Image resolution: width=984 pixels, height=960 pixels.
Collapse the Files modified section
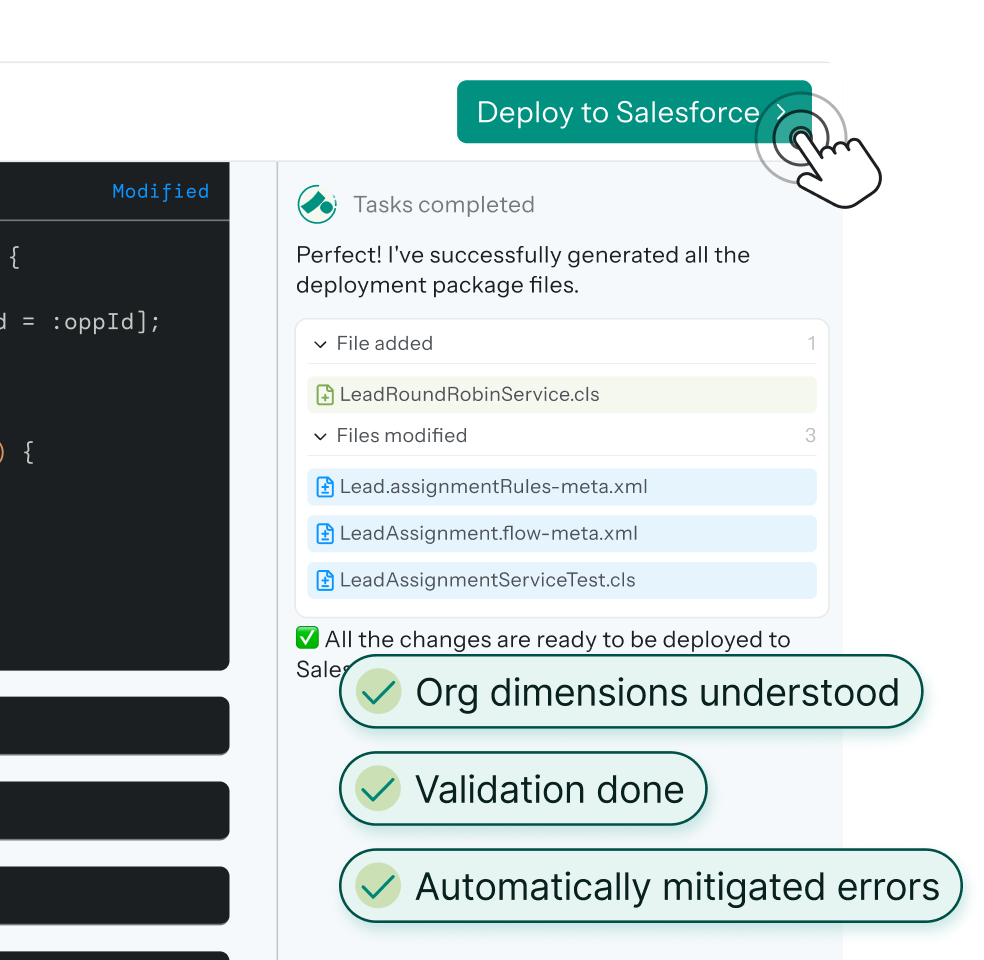coord(320,436)
